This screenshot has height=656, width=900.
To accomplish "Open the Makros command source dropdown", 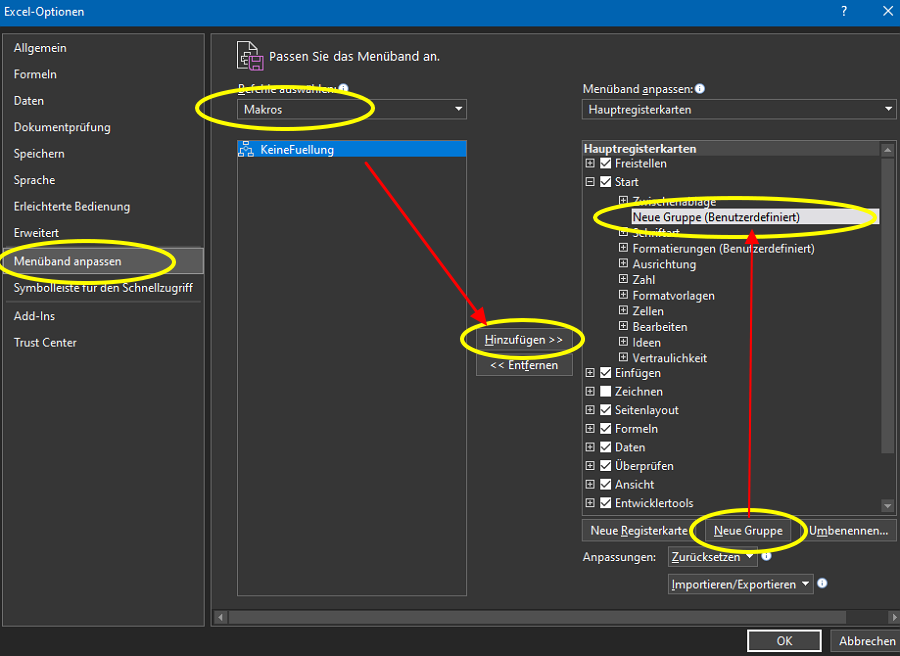I will (x=351, y=109).
